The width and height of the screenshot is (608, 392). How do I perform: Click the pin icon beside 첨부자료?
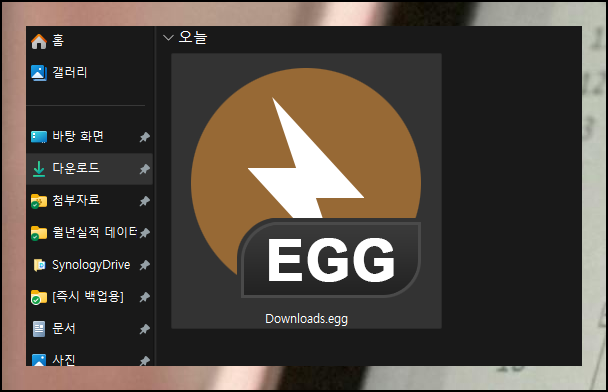(145, 201)
